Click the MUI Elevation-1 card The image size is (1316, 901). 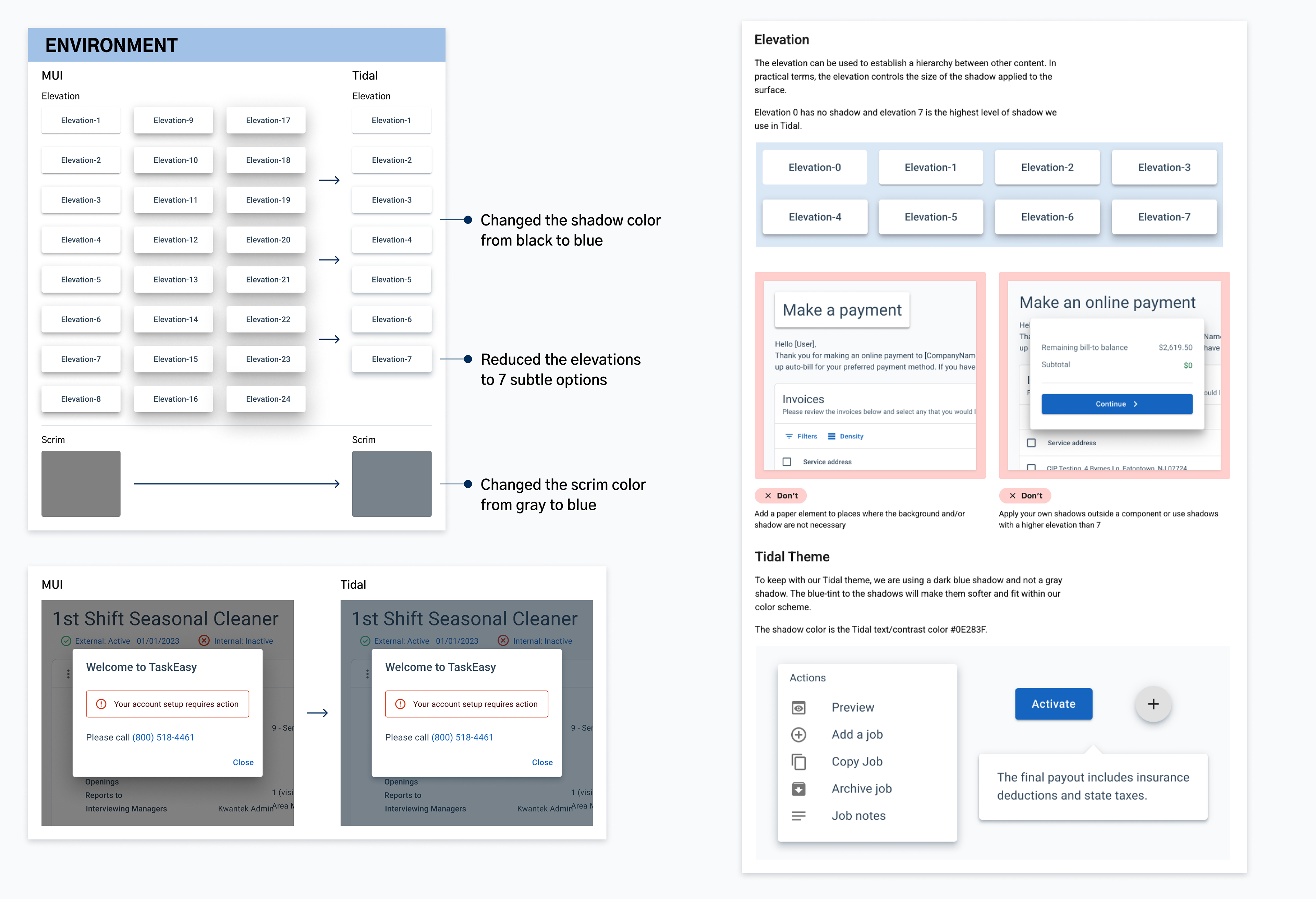81,121
